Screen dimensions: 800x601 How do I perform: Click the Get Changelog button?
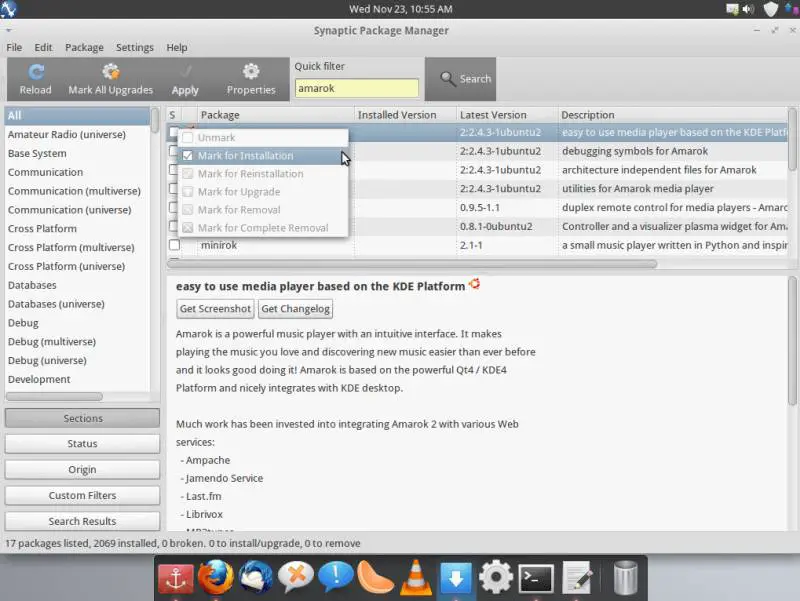coord(295,309)
